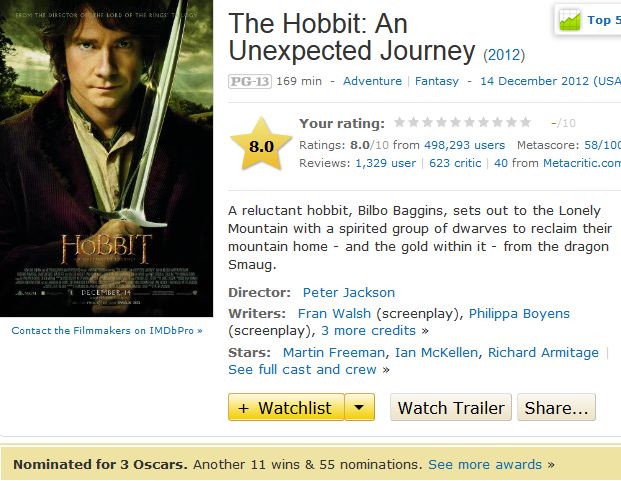The width and height of the screenshot is (621, 481).
Task: Rate the movie ten stars
Action: (x=526, y=123)
